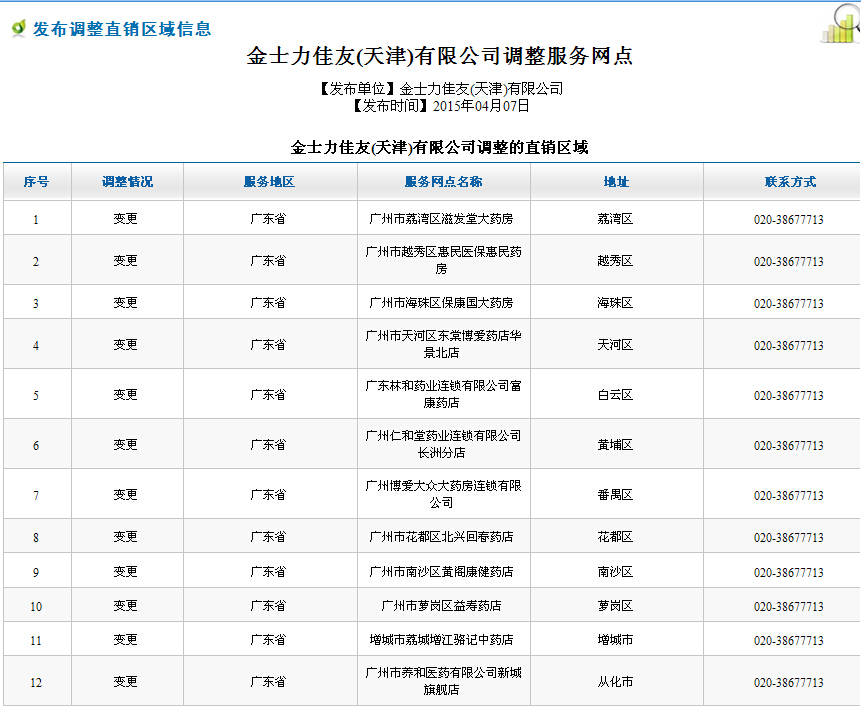Select the 广州市萝岗区益寿药店 cell
The image size is (861, 706).
point(441,606)
